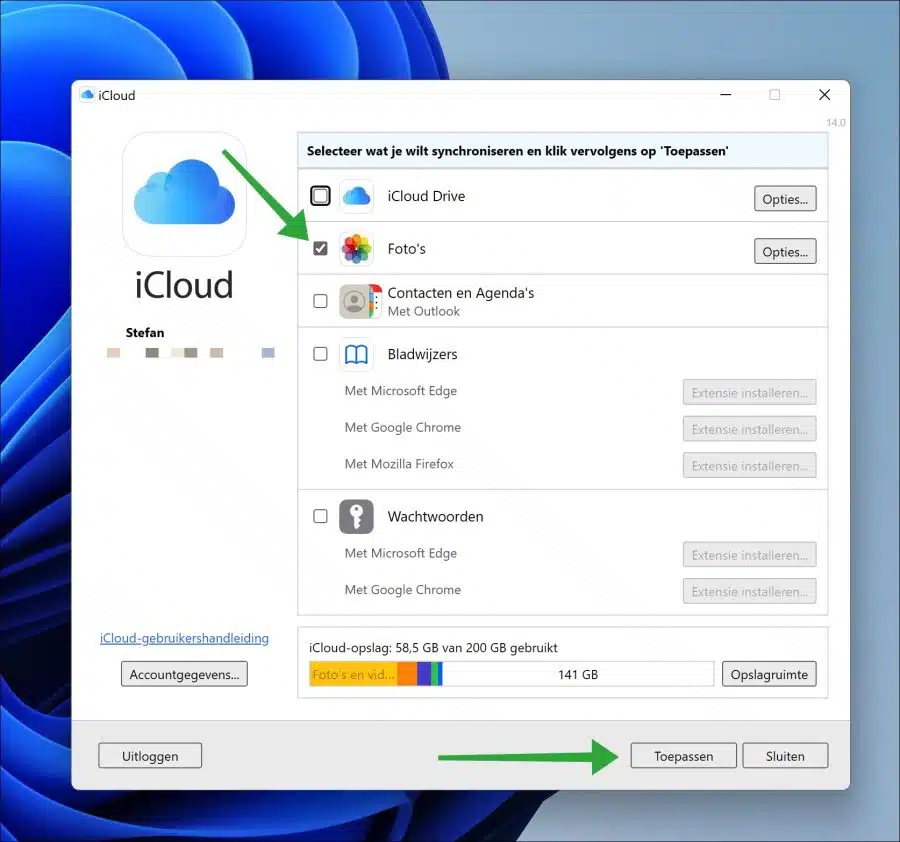This screenshot has width=900, height=842.
Task: Click the 'Met Outlook' subtitle
Action: click(x=424, y=311)
